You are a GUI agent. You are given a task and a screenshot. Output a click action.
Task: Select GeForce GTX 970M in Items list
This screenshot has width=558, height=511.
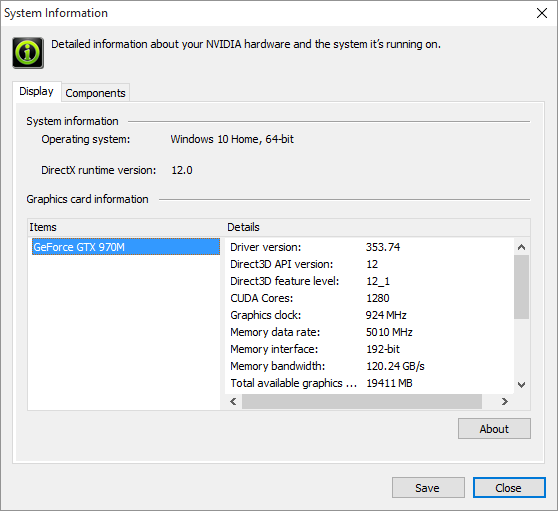[126, 247]
